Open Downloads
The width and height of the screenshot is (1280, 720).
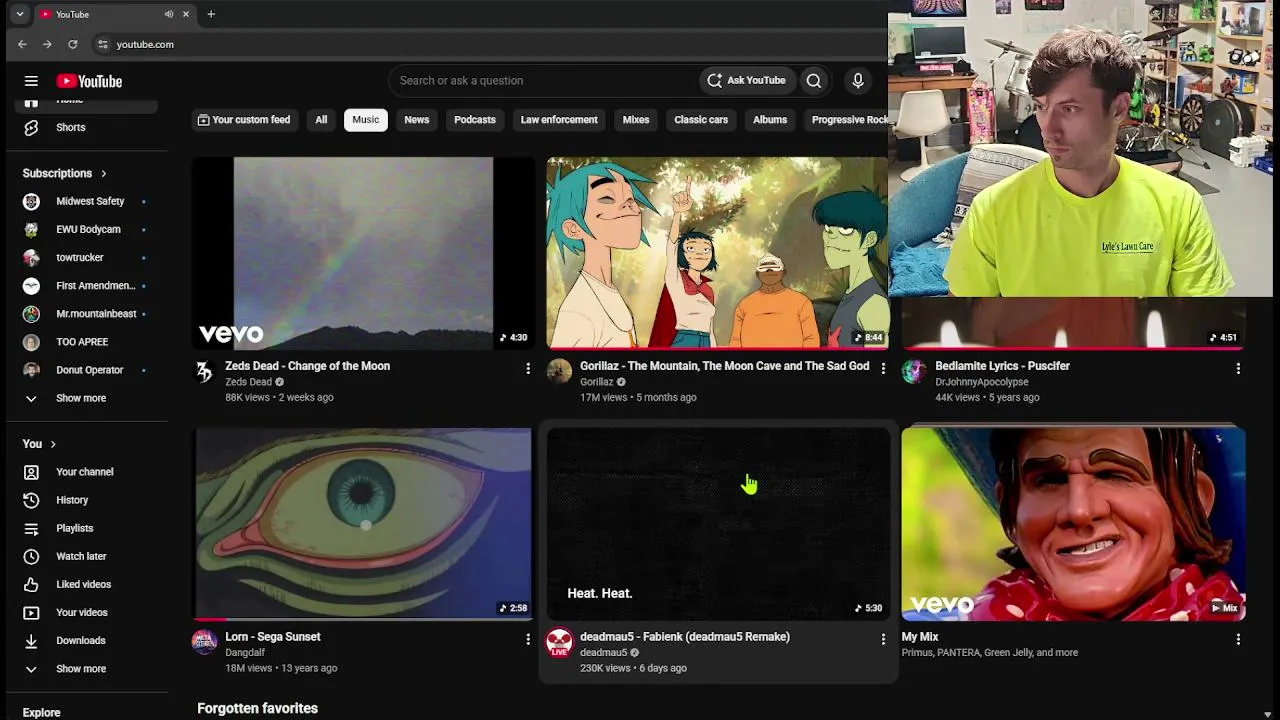coord(82,640)
